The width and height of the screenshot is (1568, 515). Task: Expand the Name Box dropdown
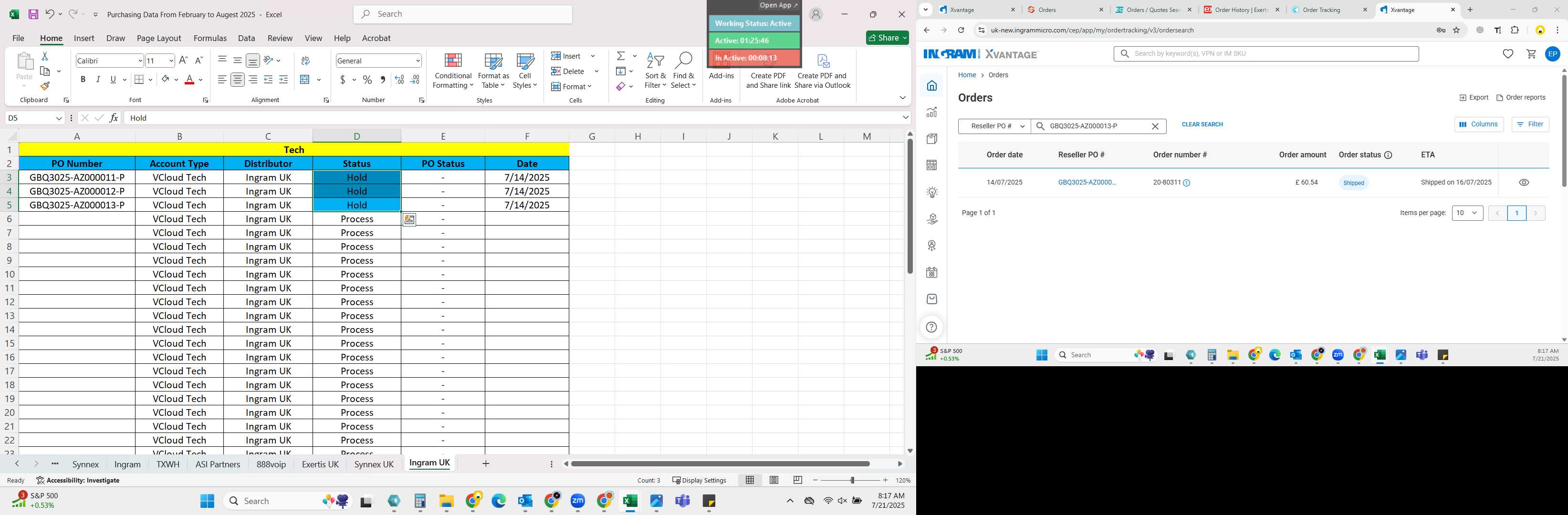[59, 118]
